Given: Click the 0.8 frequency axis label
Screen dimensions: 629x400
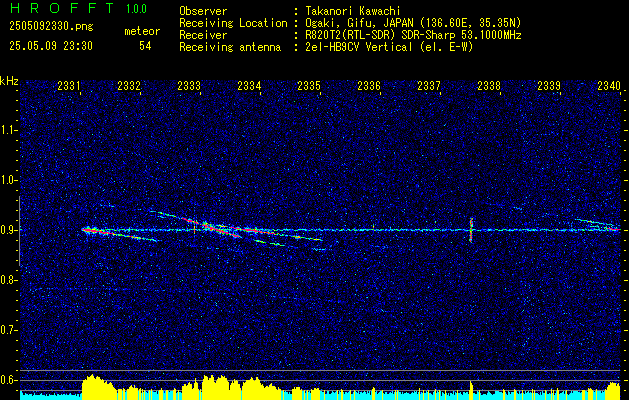Looking at the screenshot, I should [x=9, y=280].
